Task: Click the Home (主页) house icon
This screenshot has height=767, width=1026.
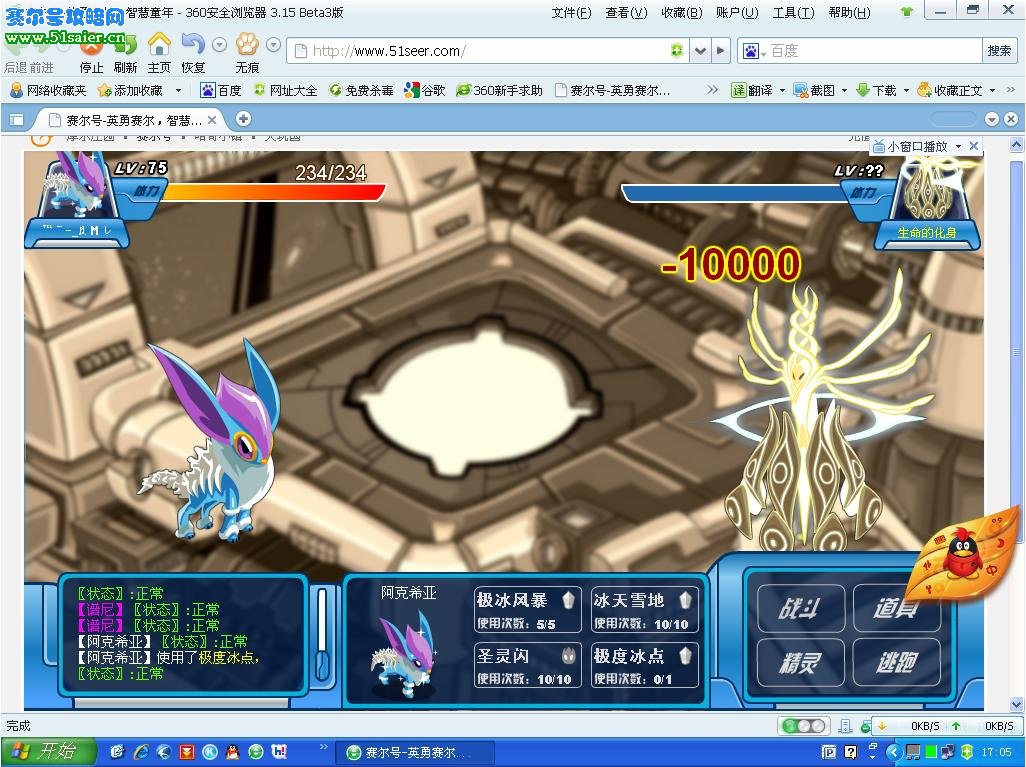Action: tap(159, 45)
